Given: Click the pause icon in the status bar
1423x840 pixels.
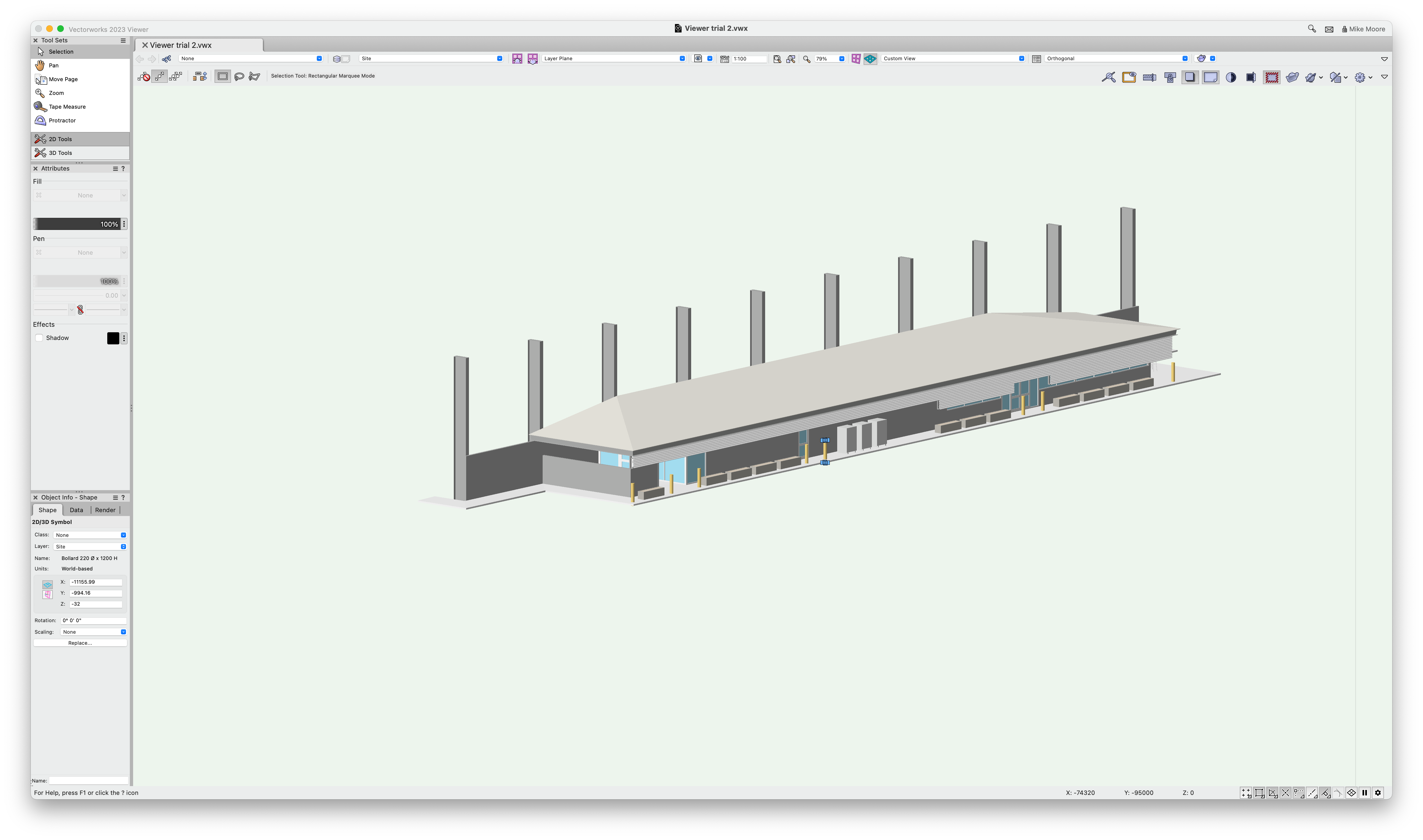Looking at the screenshot, I should tap(1365, 794).
